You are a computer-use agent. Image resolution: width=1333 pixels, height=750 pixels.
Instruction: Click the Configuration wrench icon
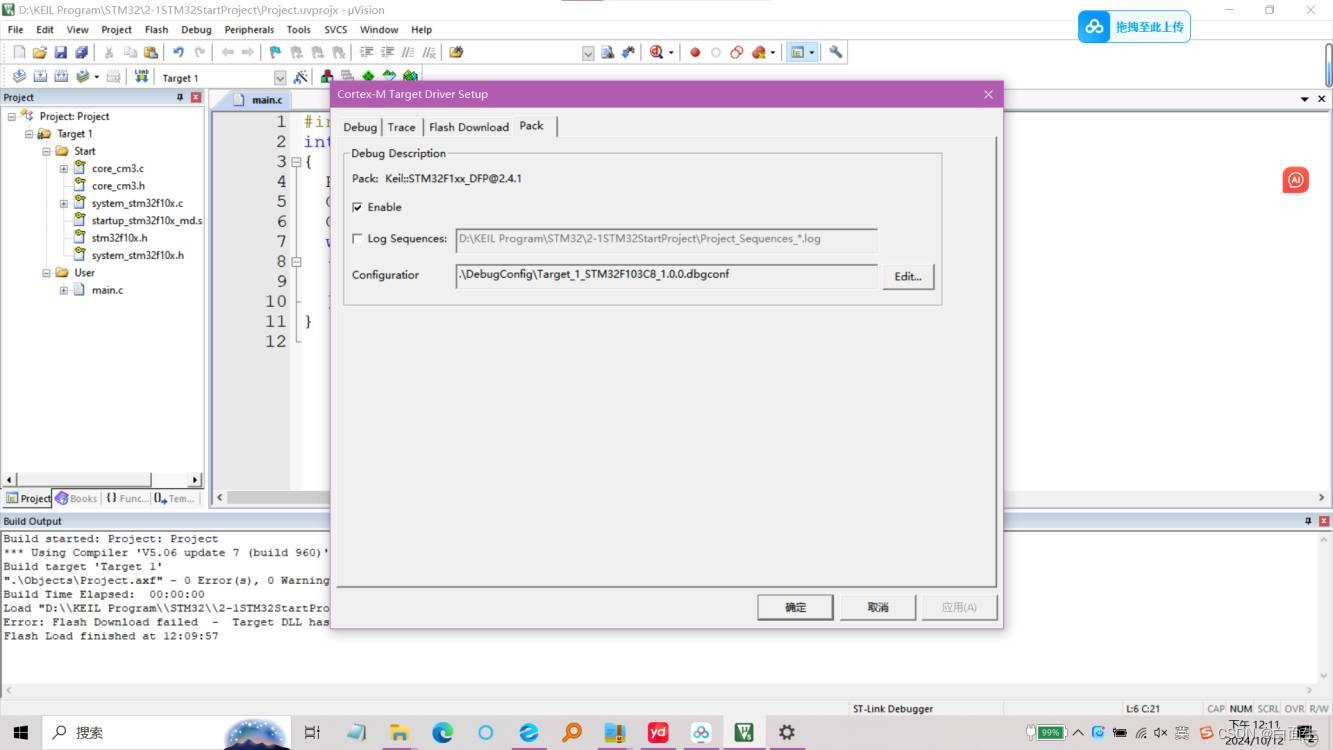836,52
